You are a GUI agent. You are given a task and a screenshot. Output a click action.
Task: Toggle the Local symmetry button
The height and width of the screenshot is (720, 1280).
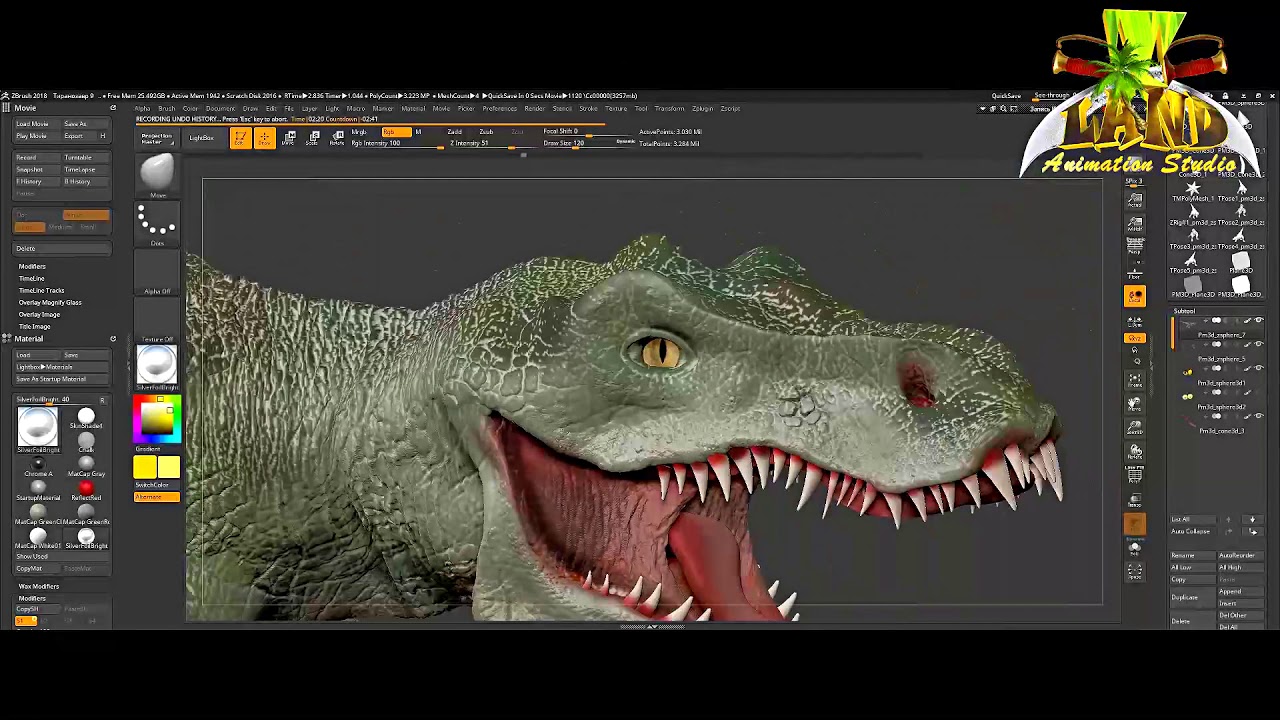click(x=1135, y=296)
